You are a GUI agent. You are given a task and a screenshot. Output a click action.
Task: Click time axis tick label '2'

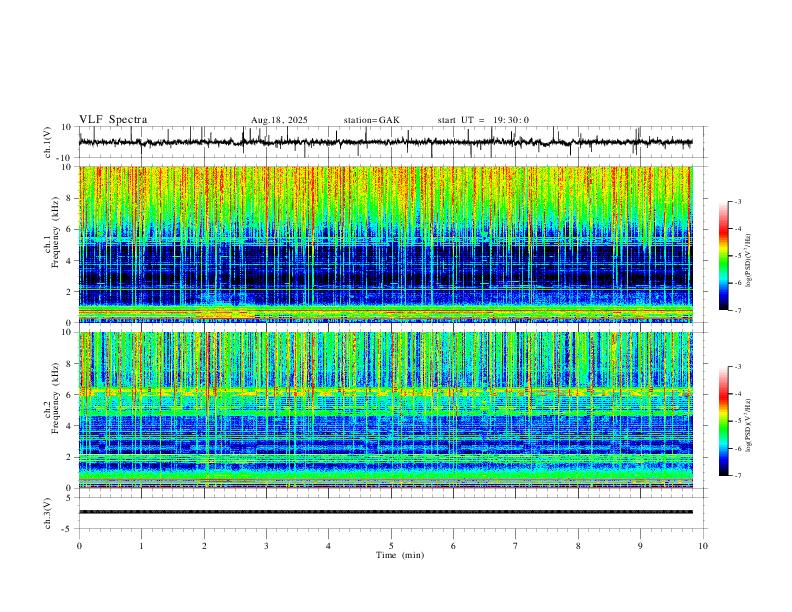tap(204, 546)
